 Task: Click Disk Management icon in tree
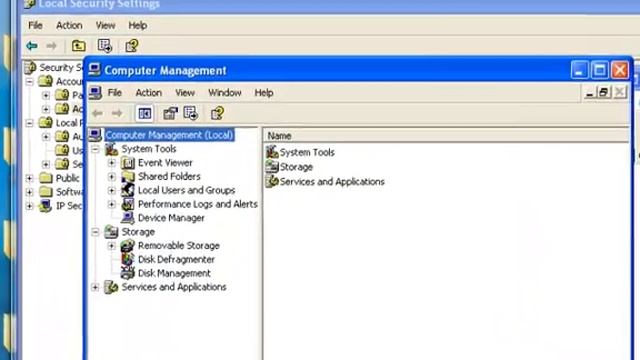click(x=128, y=273)
